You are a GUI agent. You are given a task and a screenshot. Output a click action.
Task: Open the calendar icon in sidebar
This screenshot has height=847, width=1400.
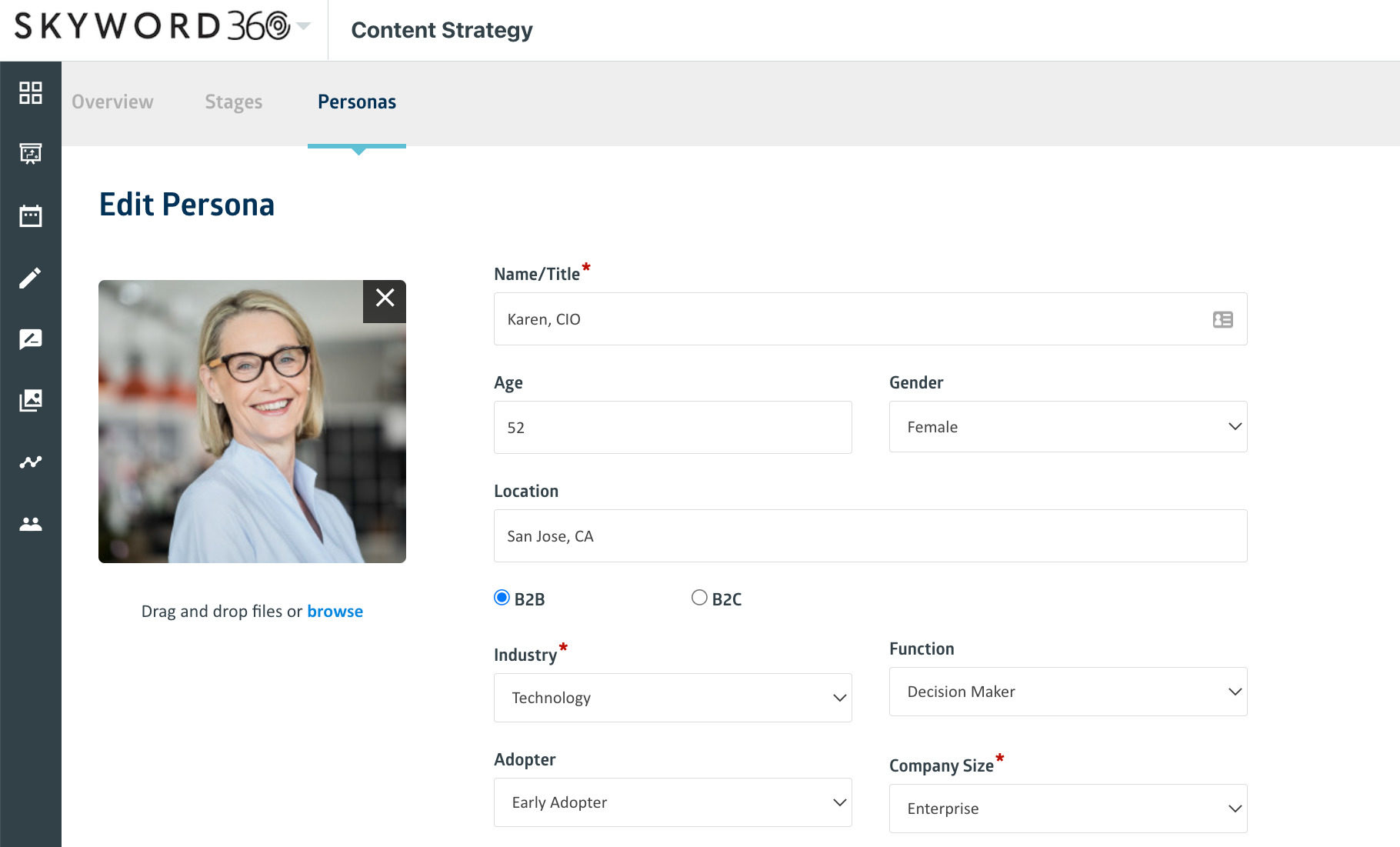(x=31, y=215)
